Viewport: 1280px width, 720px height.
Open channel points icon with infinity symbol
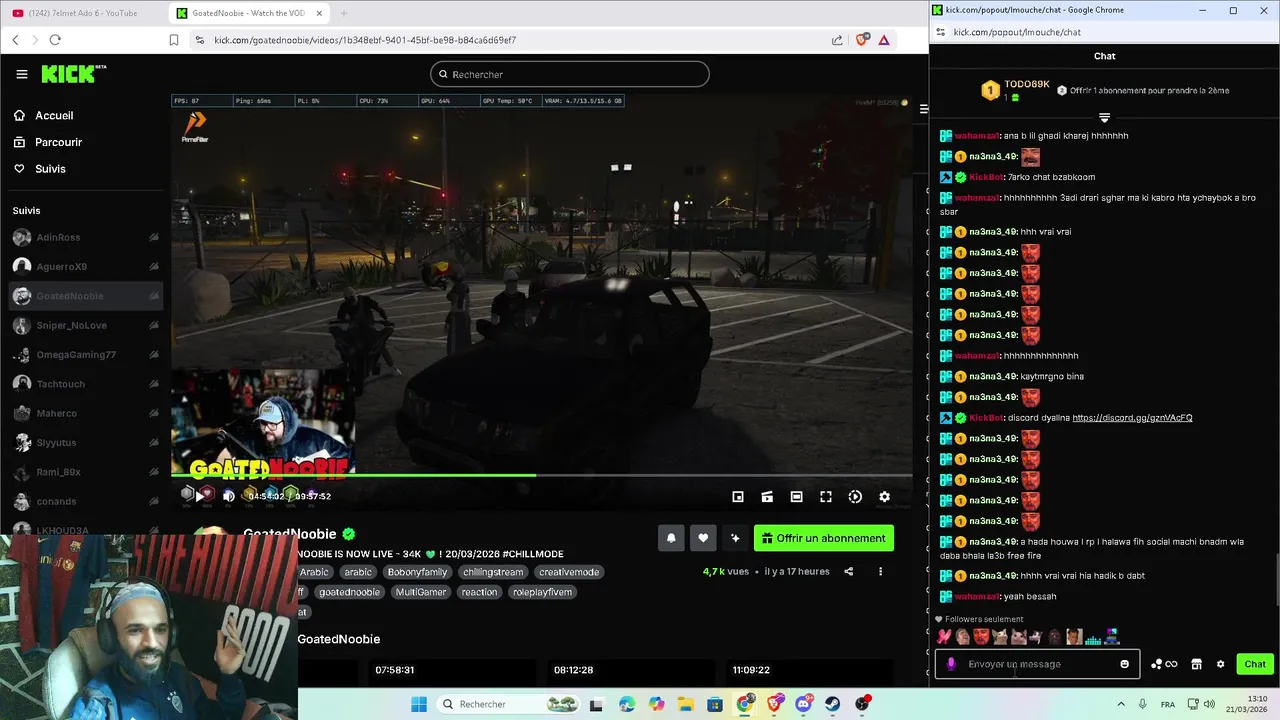[x=1164, y=664]
